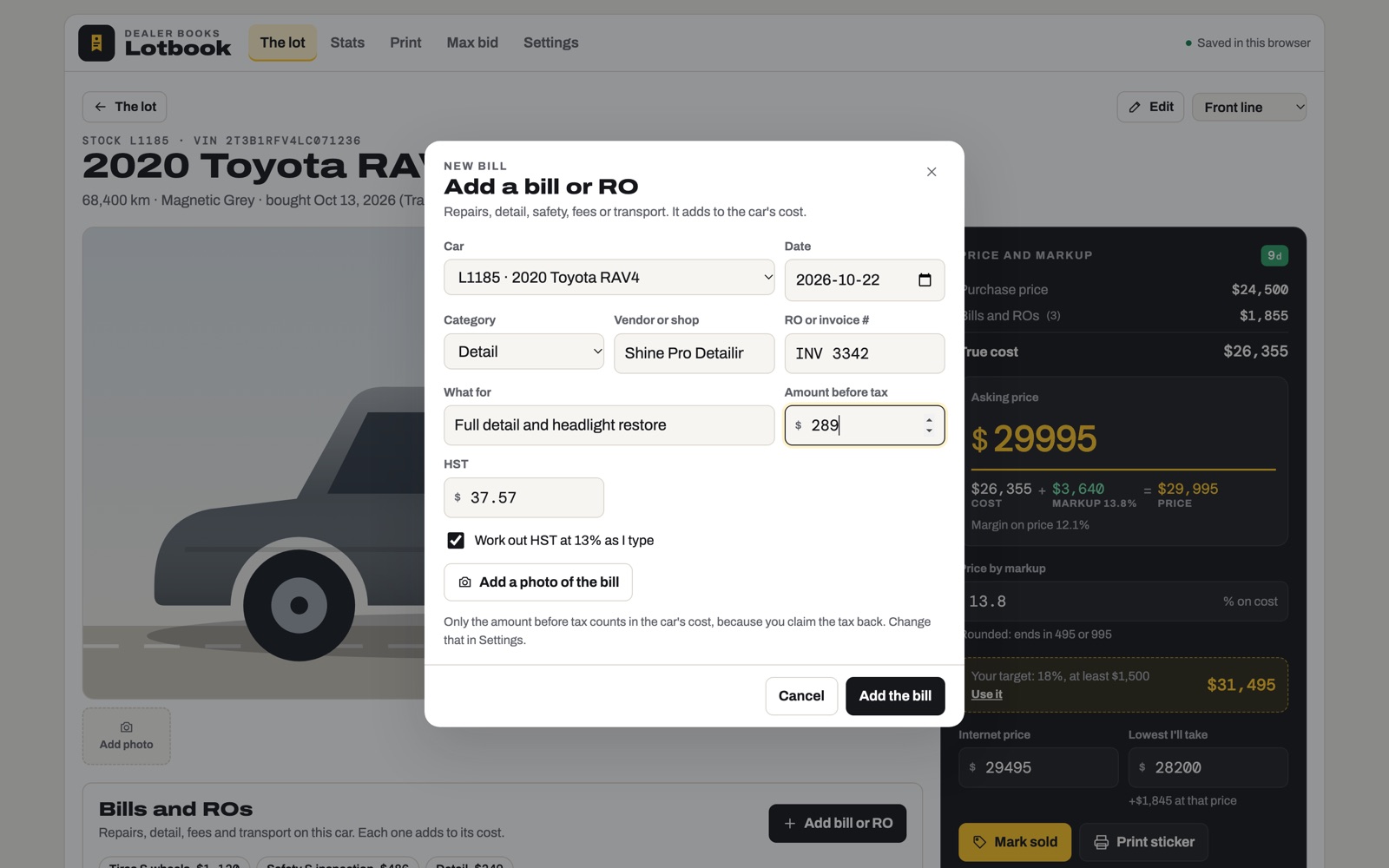Image resolution: width=1389 pixels, height=868 pixels.
Task: Click the Add bill or RO button
Action: 837,823
